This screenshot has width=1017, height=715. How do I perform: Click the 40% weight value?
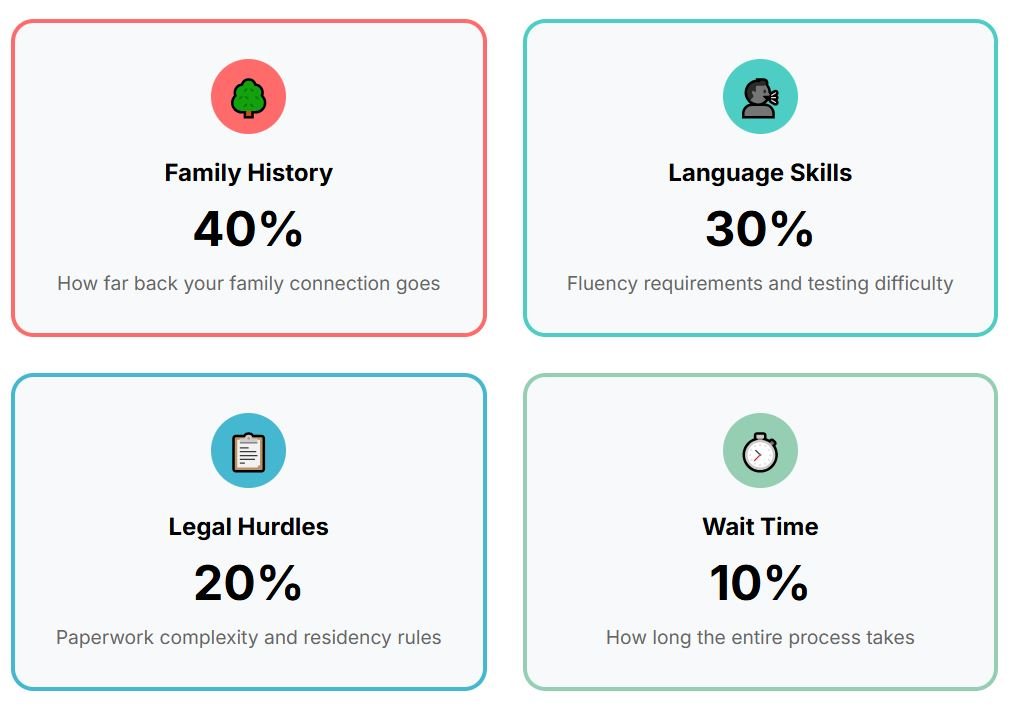pos(248,228)
